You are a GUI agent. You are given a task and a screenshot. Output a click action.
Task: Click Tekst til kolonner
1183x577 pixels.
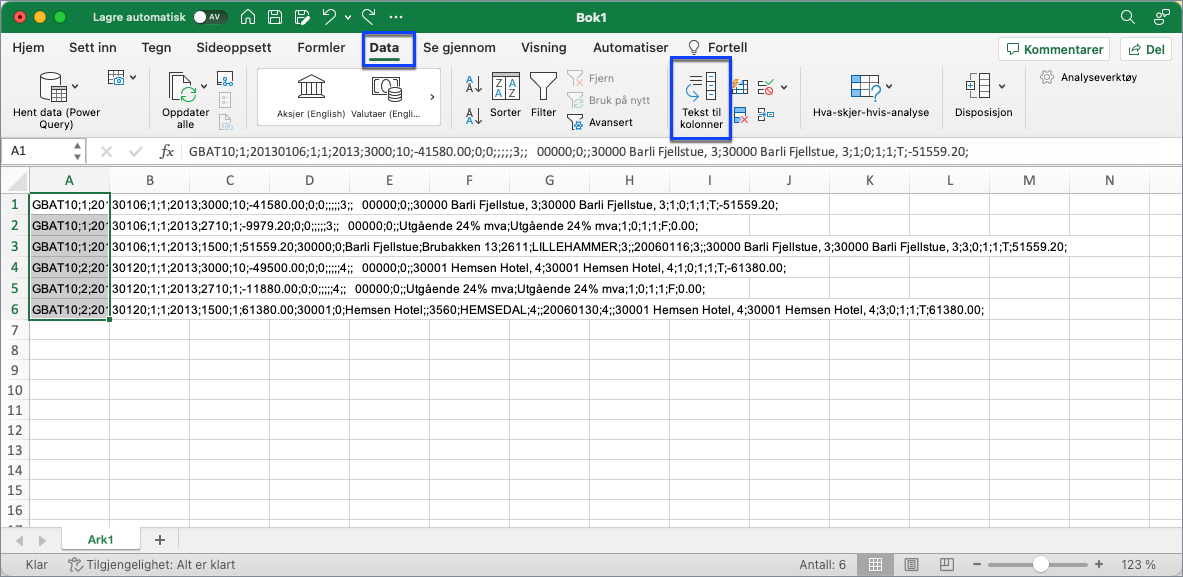(x=701, y=100)
